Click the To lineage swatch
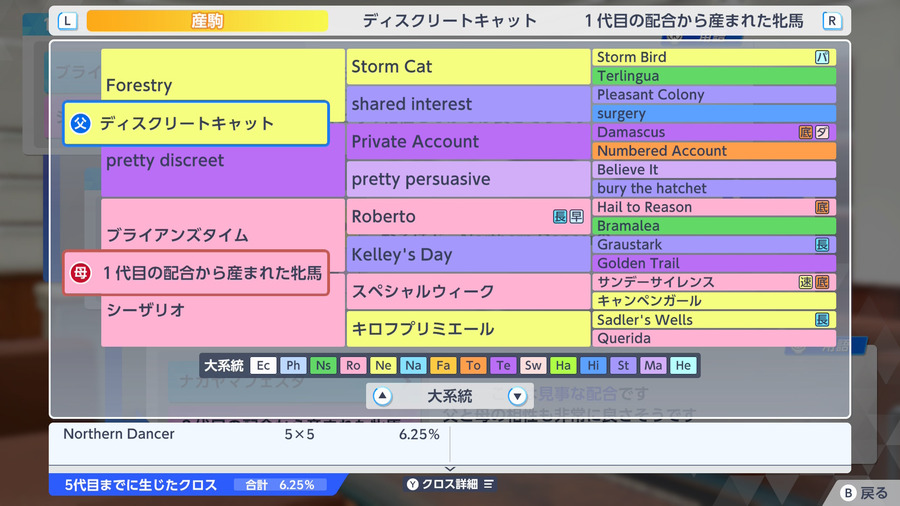900x506 pixels. tap(473, 365)
